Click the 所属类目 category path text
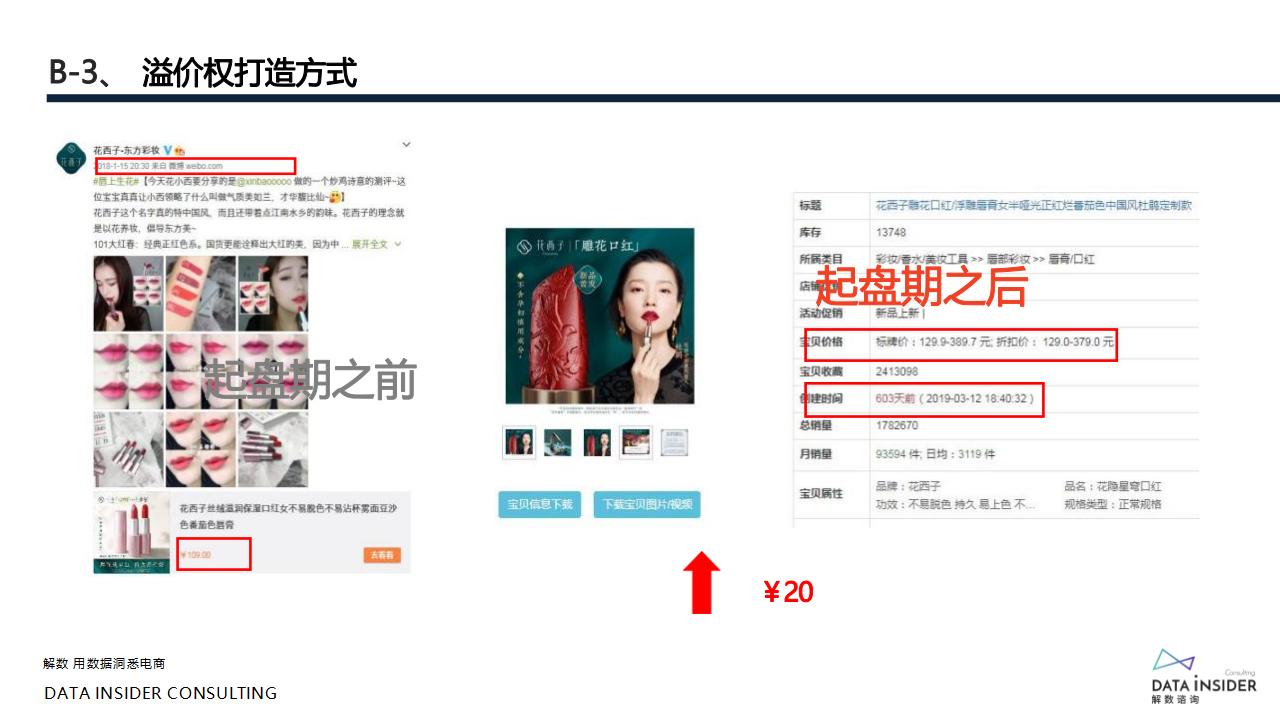 [x=985, y=259]
